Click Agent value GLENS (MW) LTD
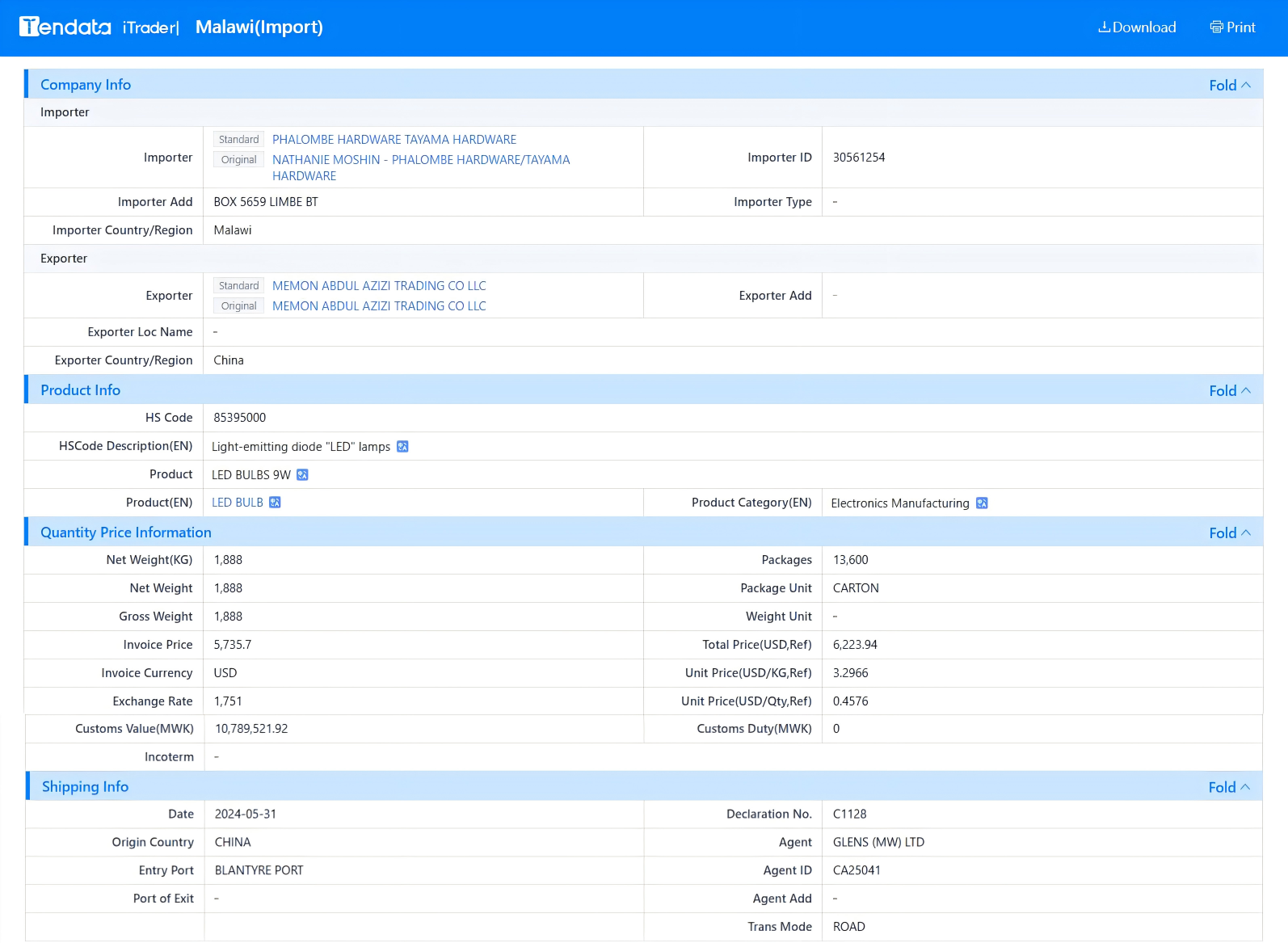 [x=879, y=843]
